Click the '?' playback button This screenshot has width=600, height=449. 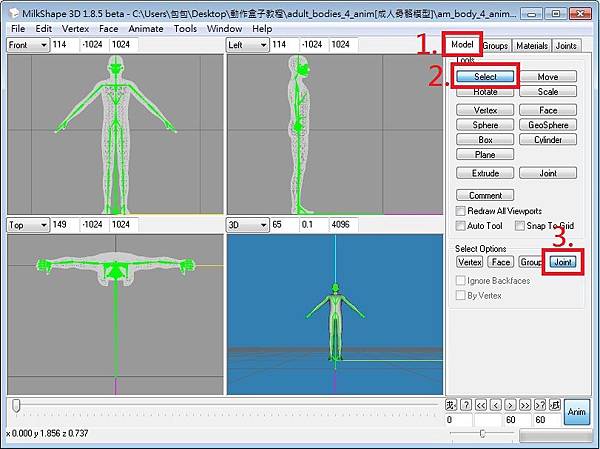466,405
